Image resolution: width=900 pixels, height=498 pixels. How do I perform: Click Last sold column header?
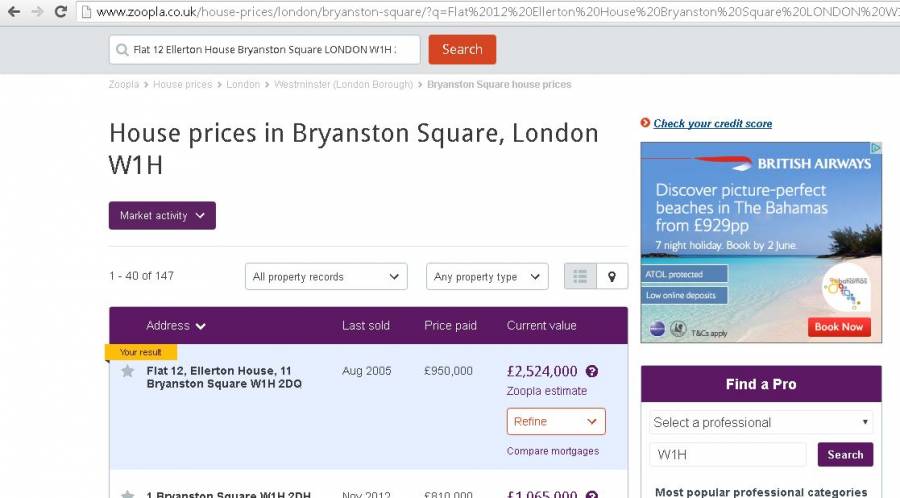[x=366, y=325]
